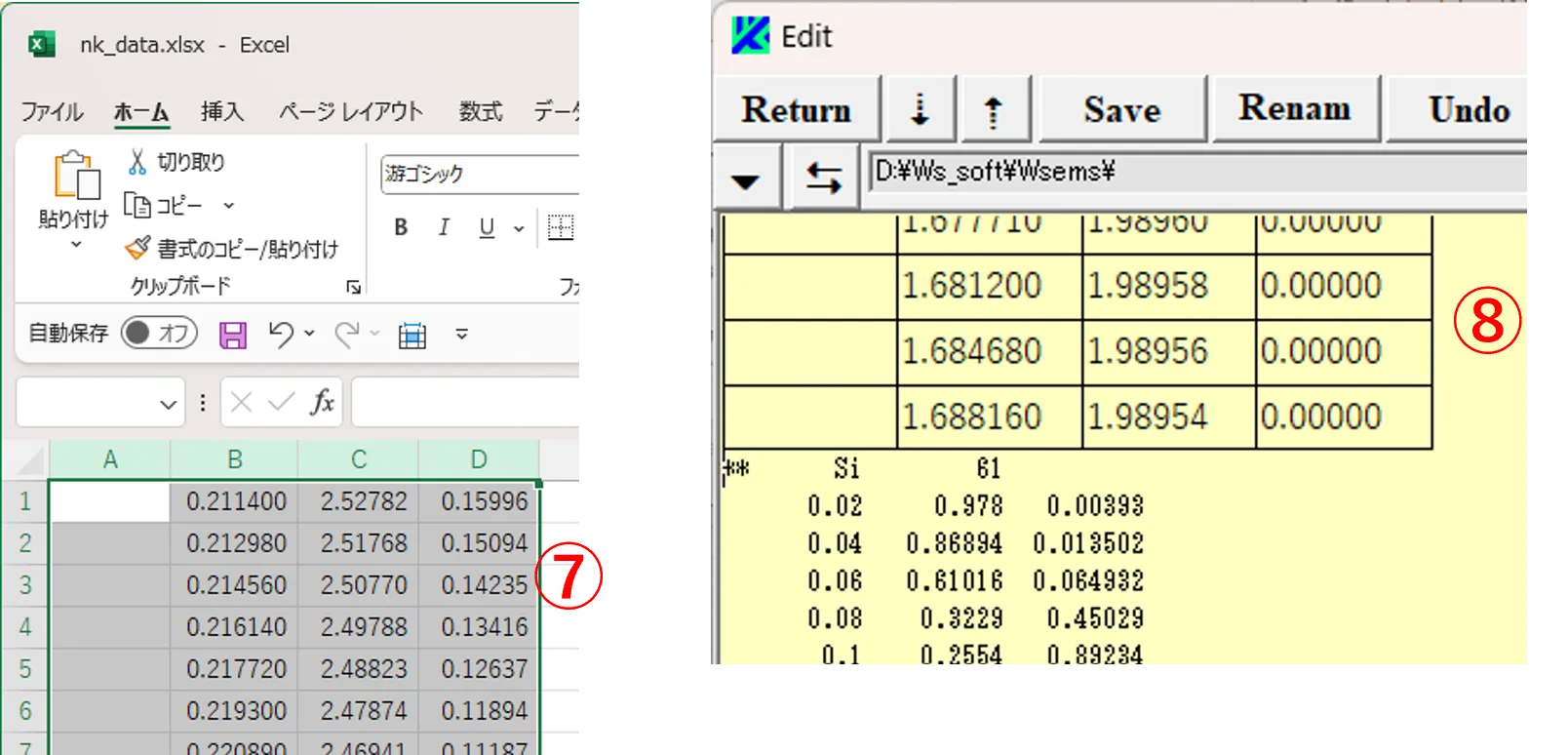Select column D header in Excel
The height and width of the screenshot is (755, 1568).
479,459
